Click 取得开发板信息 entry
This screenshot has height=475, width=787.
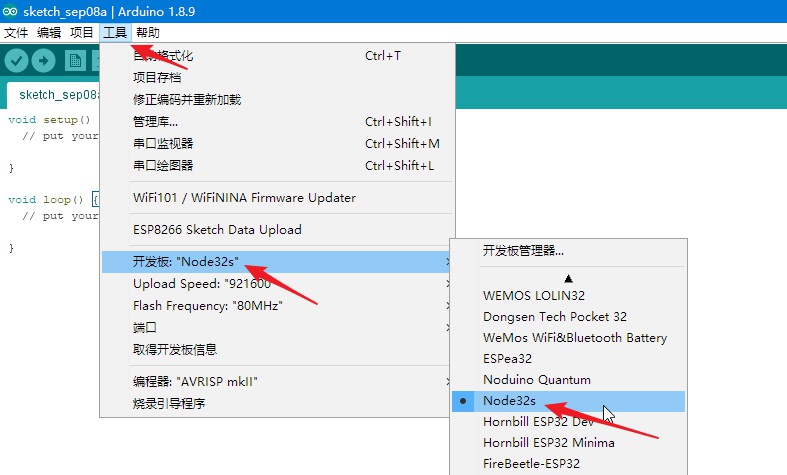[277, 349]
